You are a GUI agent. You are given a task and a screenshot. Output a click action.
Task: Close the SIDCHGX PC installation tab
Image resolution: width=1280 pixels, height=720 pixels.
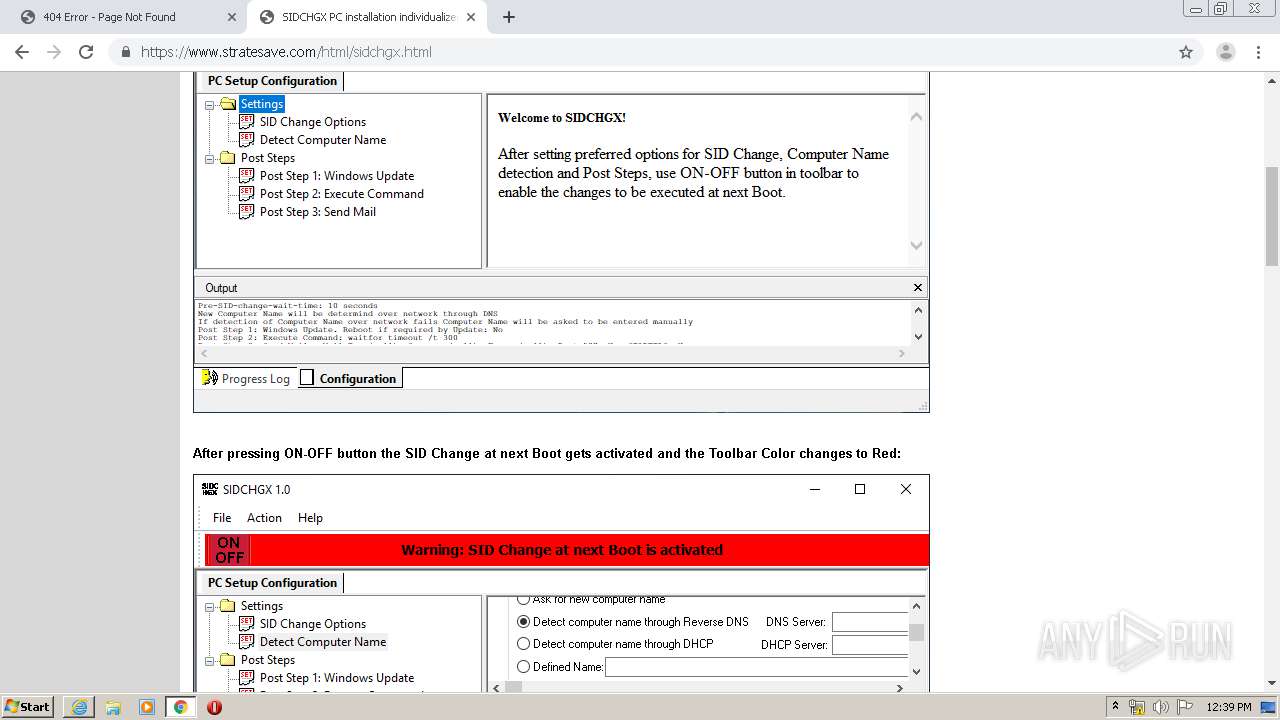tap(471, 17)
